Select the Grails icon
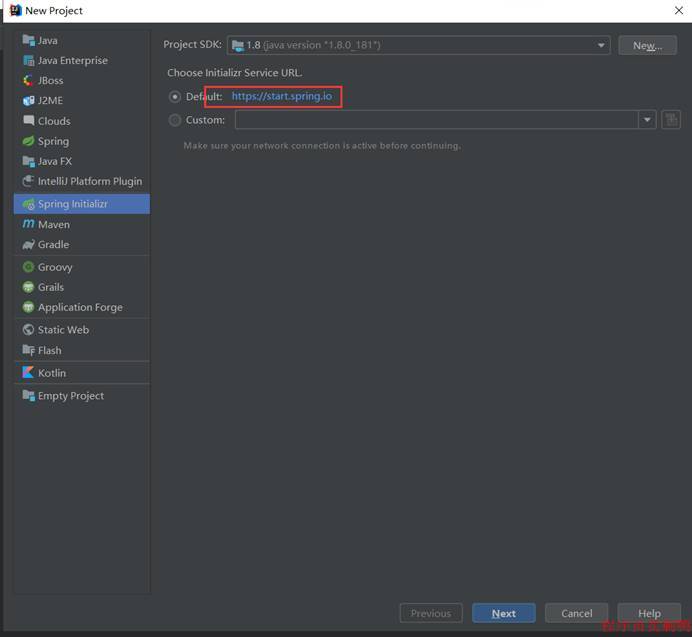 [29, 287]
